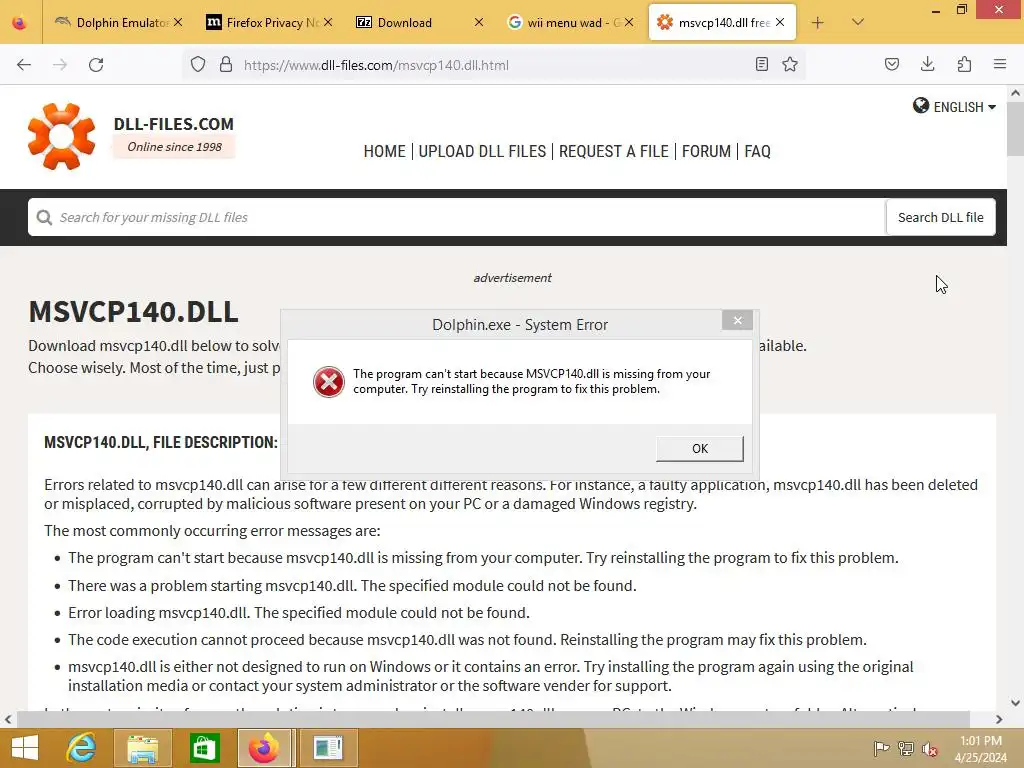Close the msvcp140.dll tab
The height and width of the screenshot is (768, 1024).
(780, 22)
